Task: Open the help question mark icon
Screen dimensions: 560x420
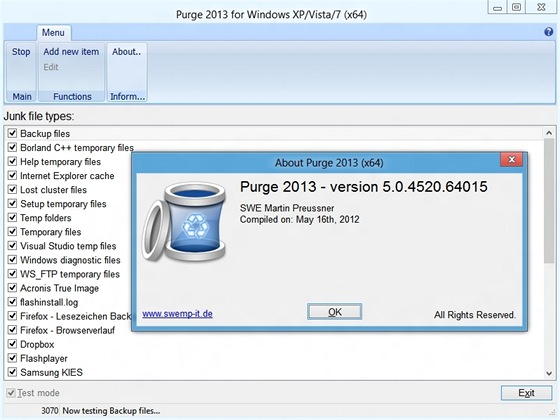Action: coord(548,32)
